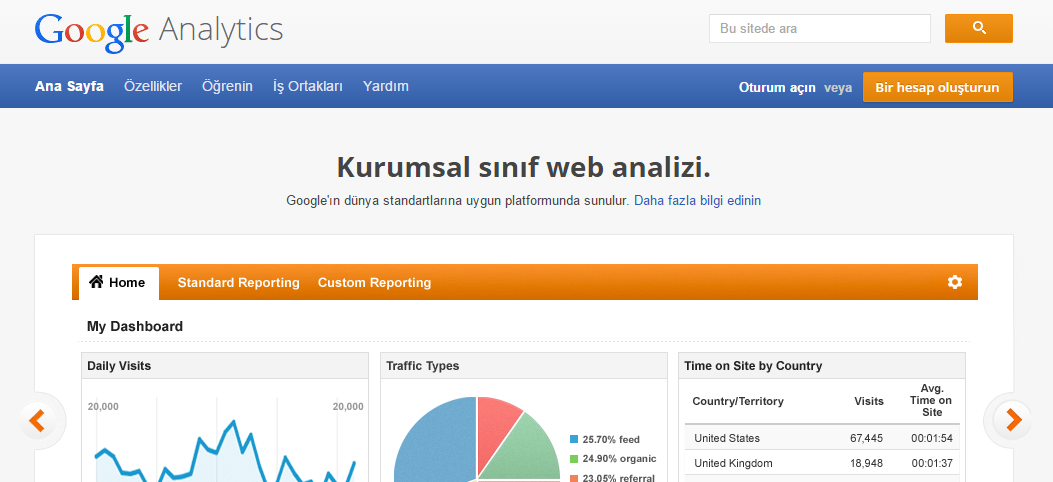The height and width of the screenshot is (482, 1053).
Task: Click 'Time on Site by Country' title
Action: (753, 366)
